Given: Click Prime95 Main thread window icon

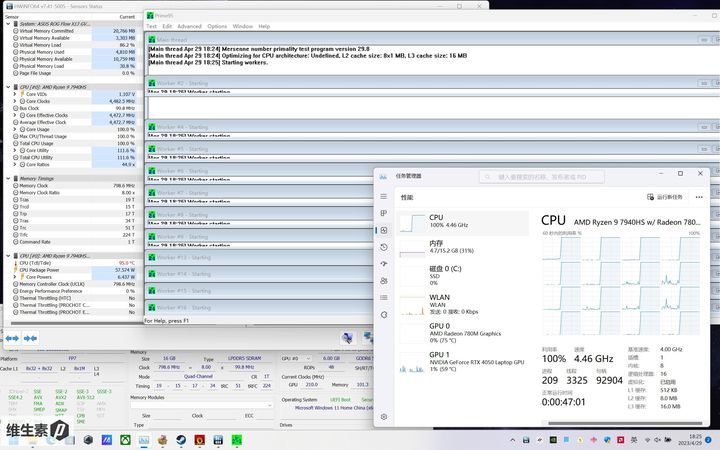Looking at the screenshot, I should tap(152, 40).
